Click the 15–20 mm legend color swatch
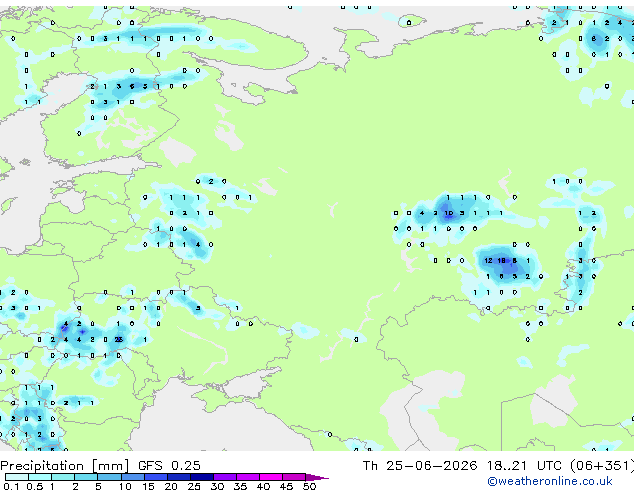 coord(156,477)
